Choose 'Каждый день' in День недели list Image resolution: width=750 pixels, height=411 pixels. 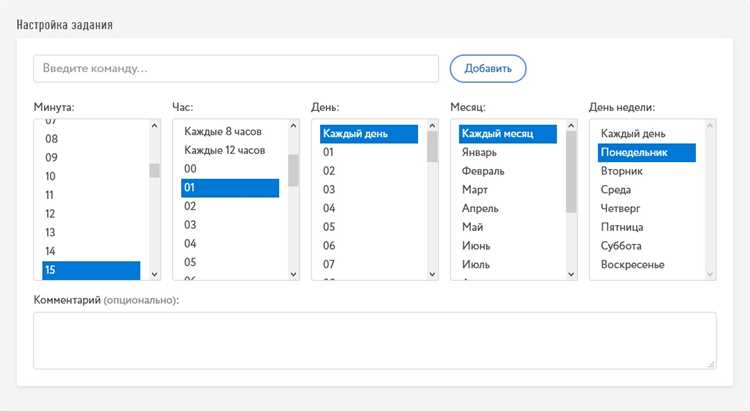647,133
